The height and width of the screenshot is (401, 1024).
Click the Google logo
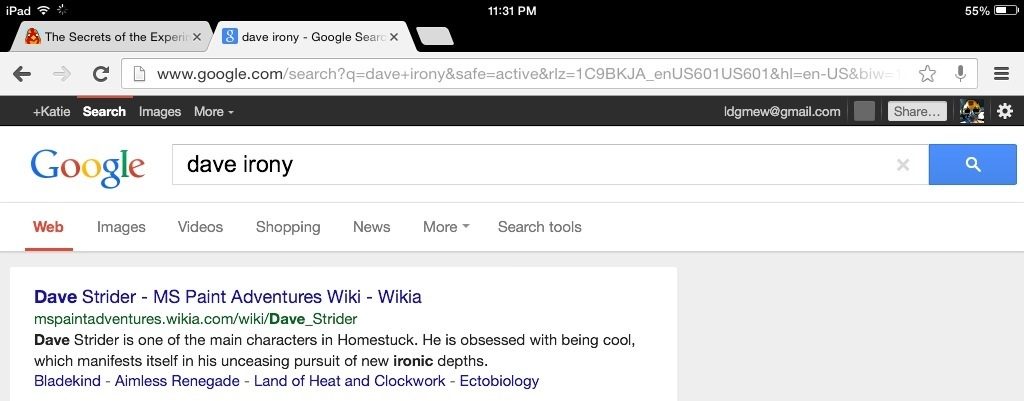88,167
